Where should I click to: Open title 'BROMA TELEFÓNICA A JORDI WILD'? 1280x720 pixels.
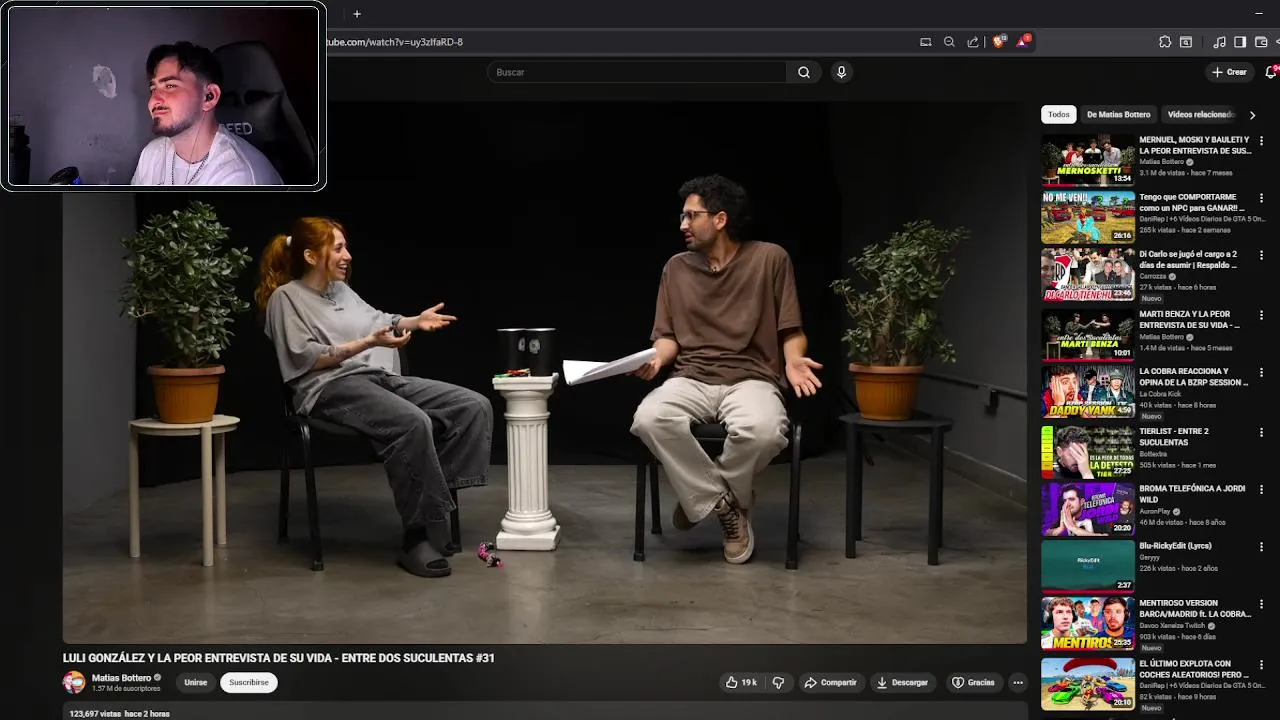click(1192, 493)
